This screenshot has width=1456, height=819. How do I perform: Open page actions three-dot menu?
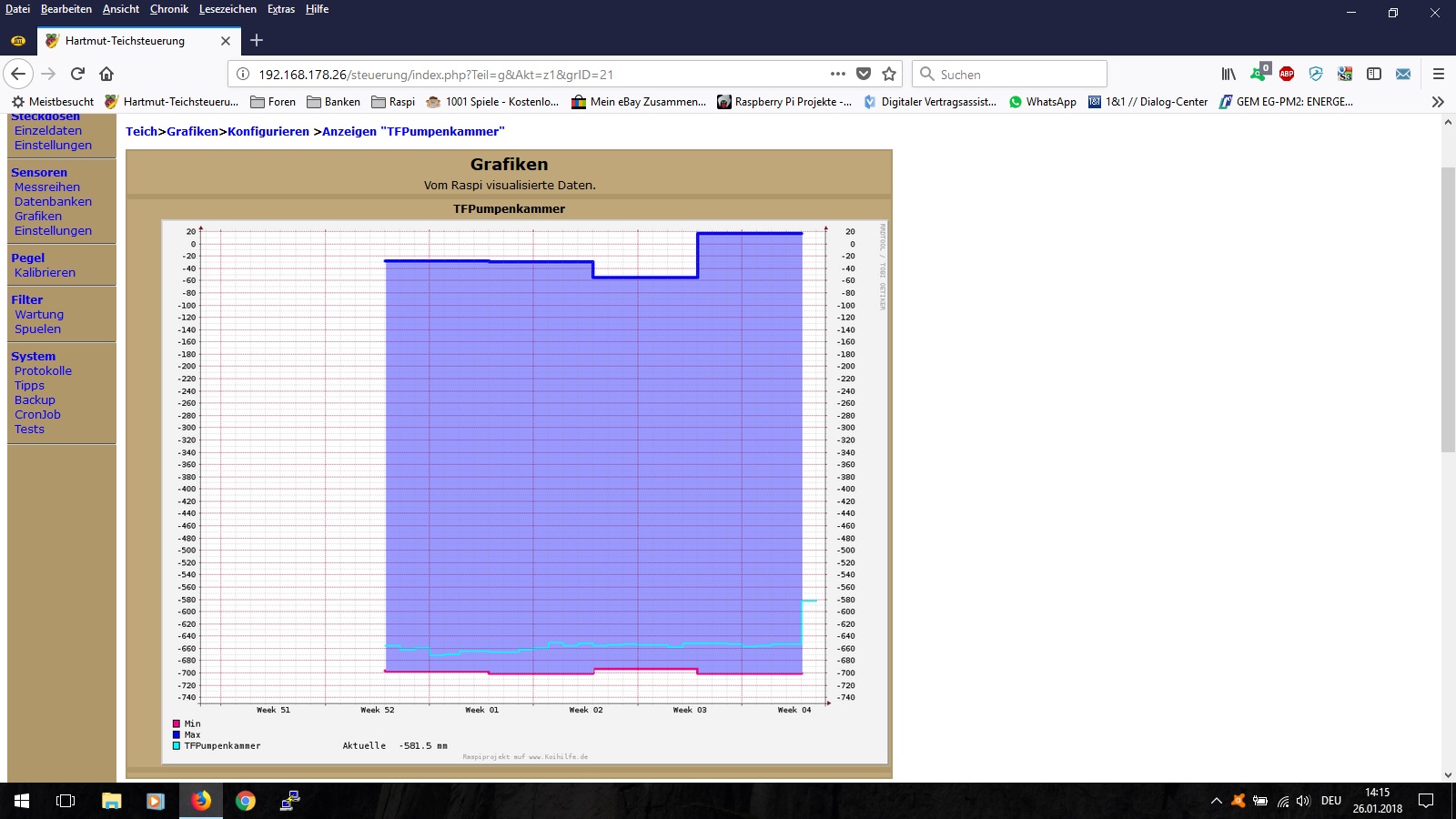(x=838, y=74)
